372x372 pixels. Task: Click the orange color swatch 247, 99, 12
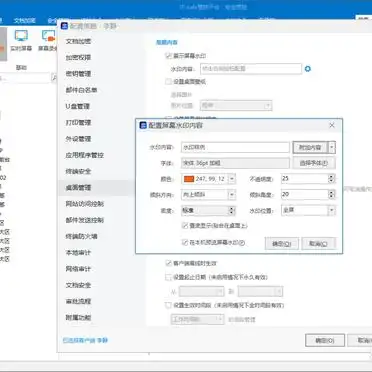(189, 179)
